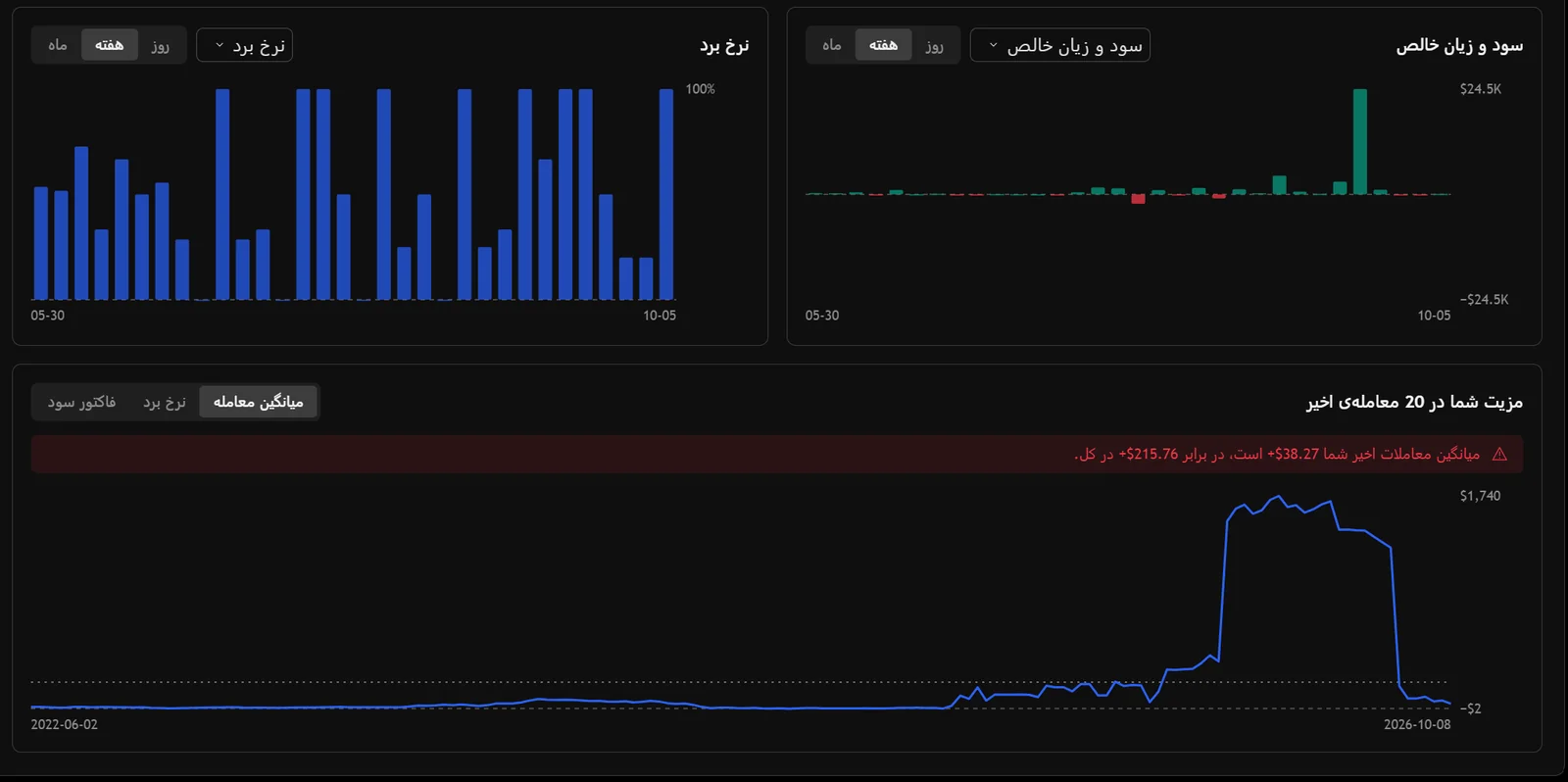Click the 100% axis label on the win rate chart
The height and width of the screenshot is (782, 1568).
[700, 89]
